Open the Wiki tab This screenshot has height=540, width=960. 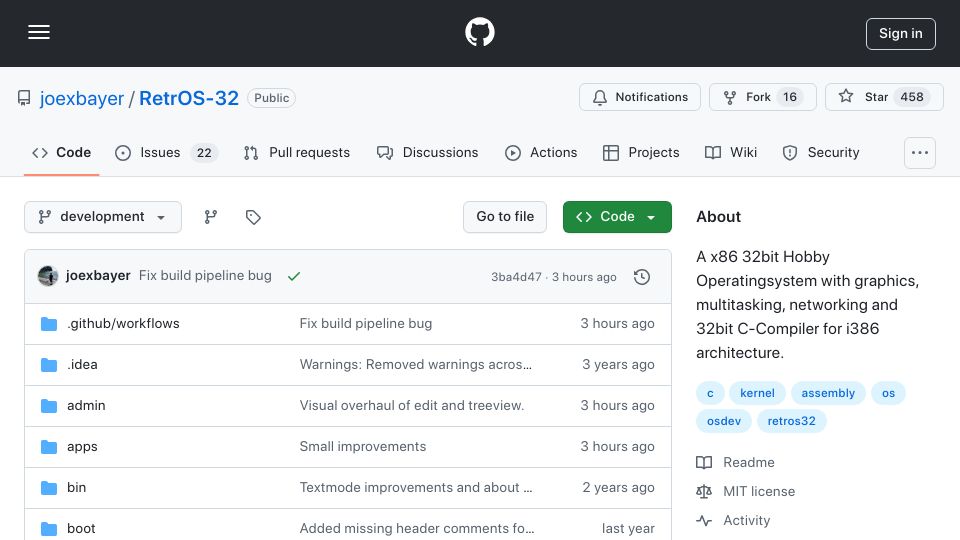click(731, 152)
